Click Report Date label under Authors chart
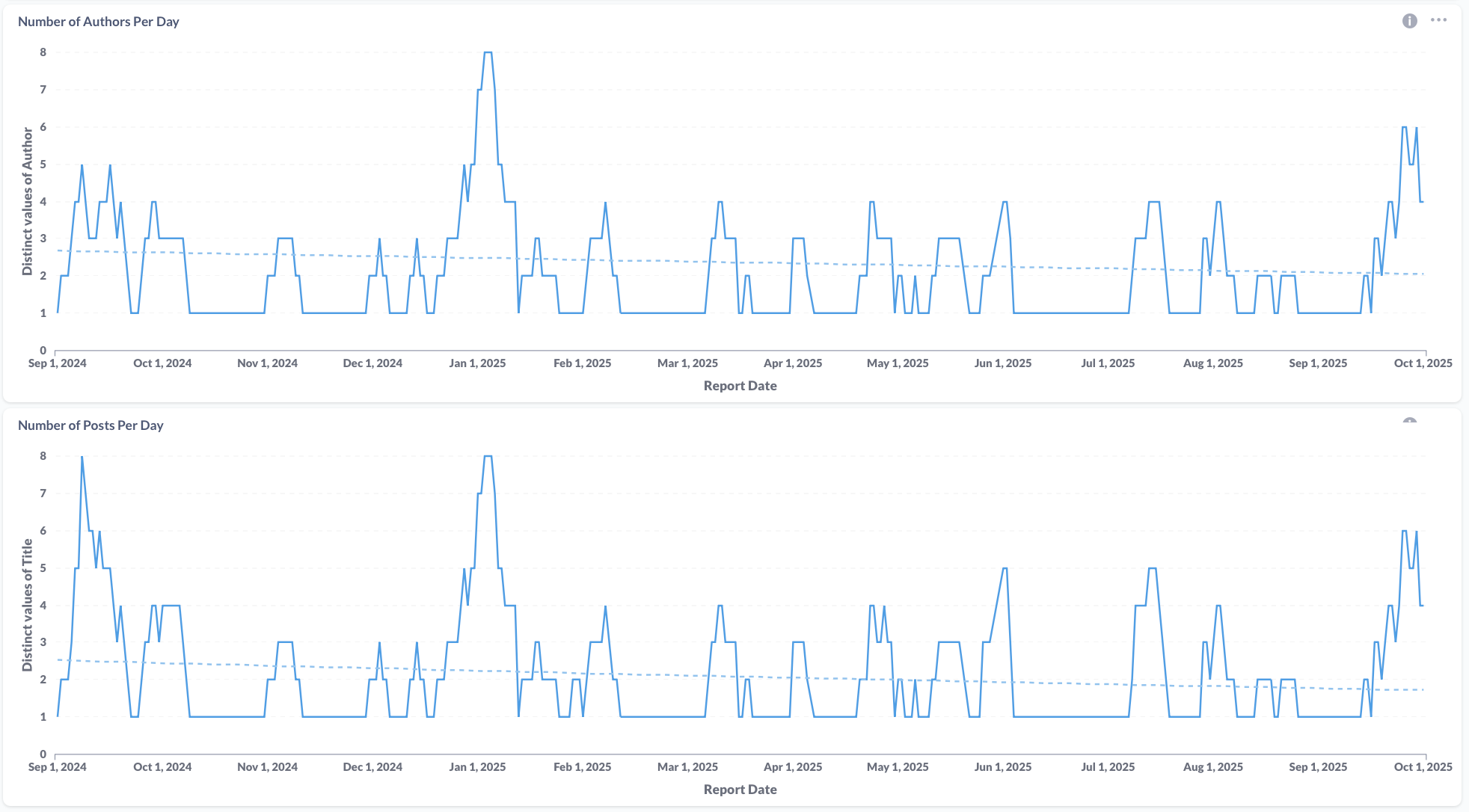The height and width of the screenshot is (812, 1469). [740, 386]
